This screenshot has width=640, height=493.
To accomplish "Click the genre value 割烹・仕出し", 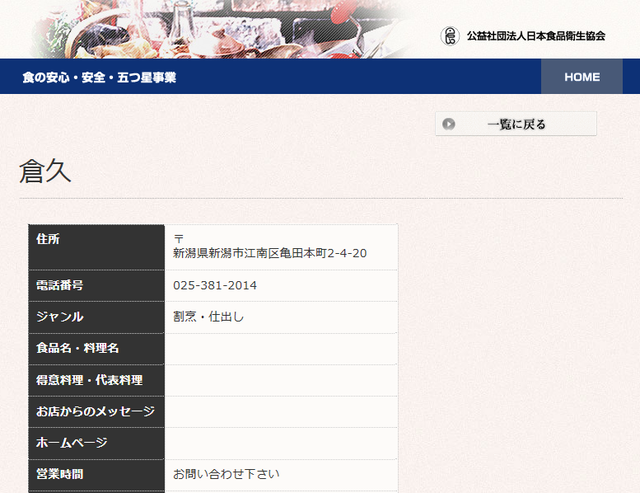I will point(209,317).
